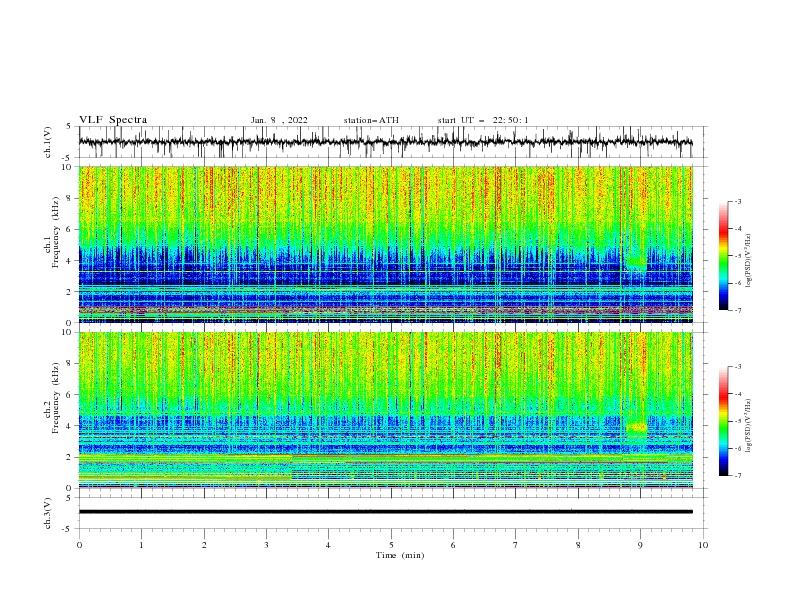Viewport: 792px width, 612px height.
Task: Click the ch.1 spectrogram color scale bar
Action: (723, 256)
